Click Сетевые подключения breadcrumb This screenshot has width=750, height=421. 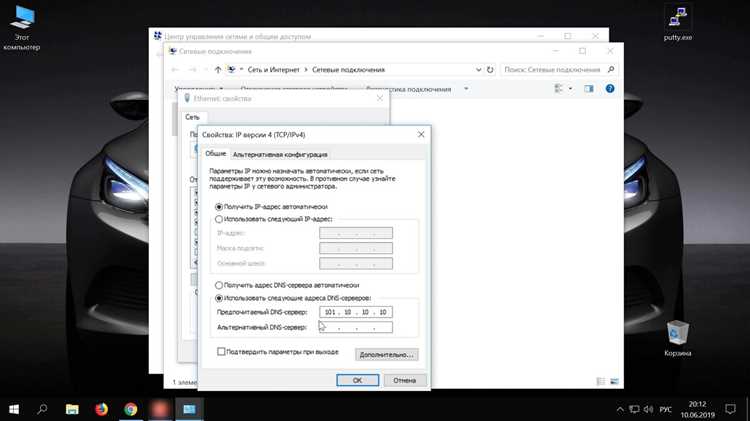348,70
